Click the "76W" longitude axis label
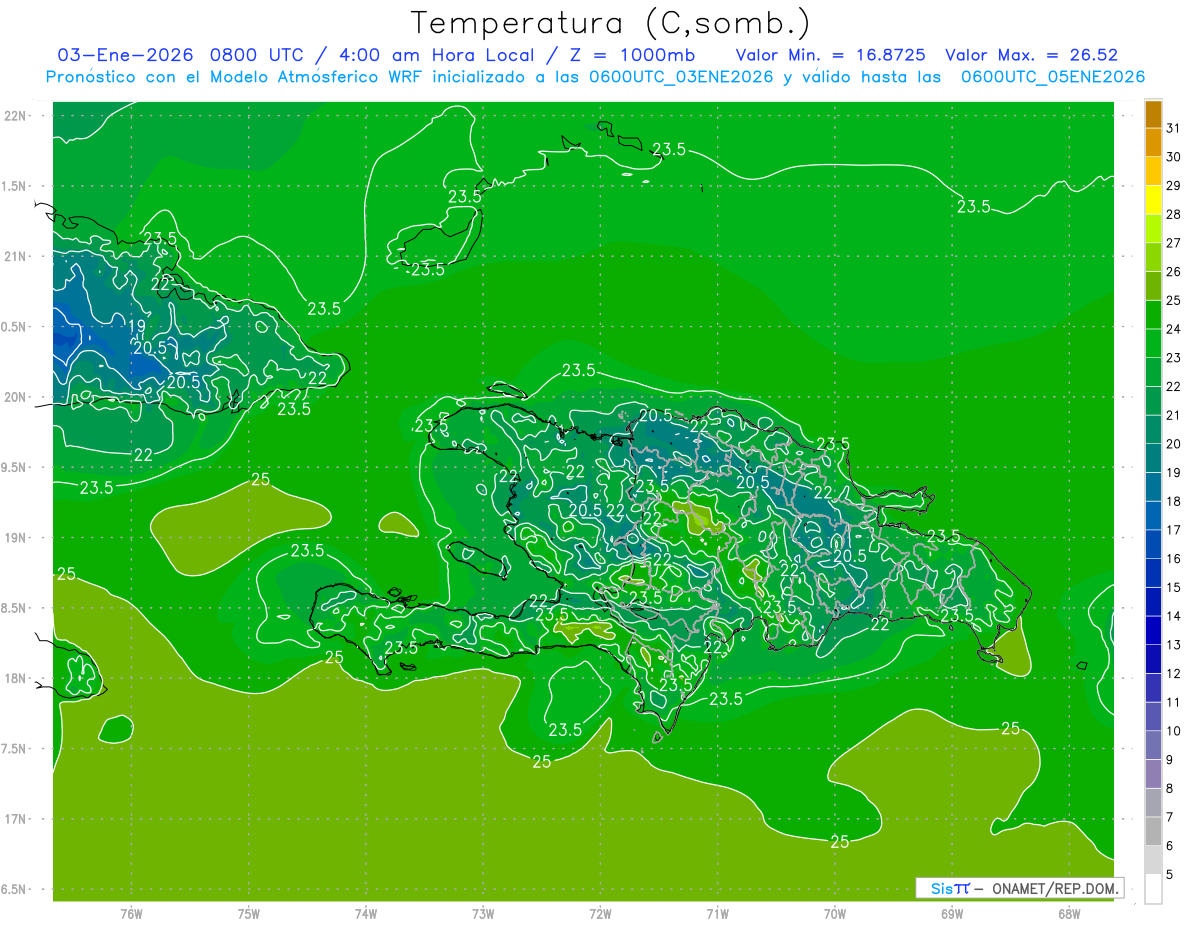 (x=131, y=915)
